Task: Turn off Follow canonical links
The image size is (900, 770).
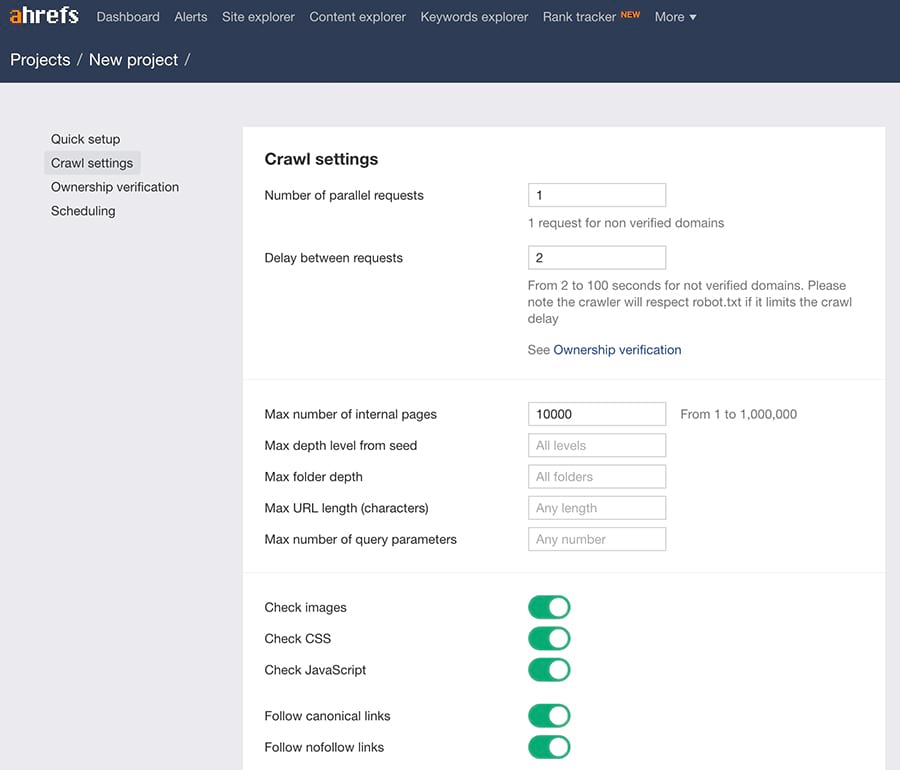Action: click(x=549, y=716)
